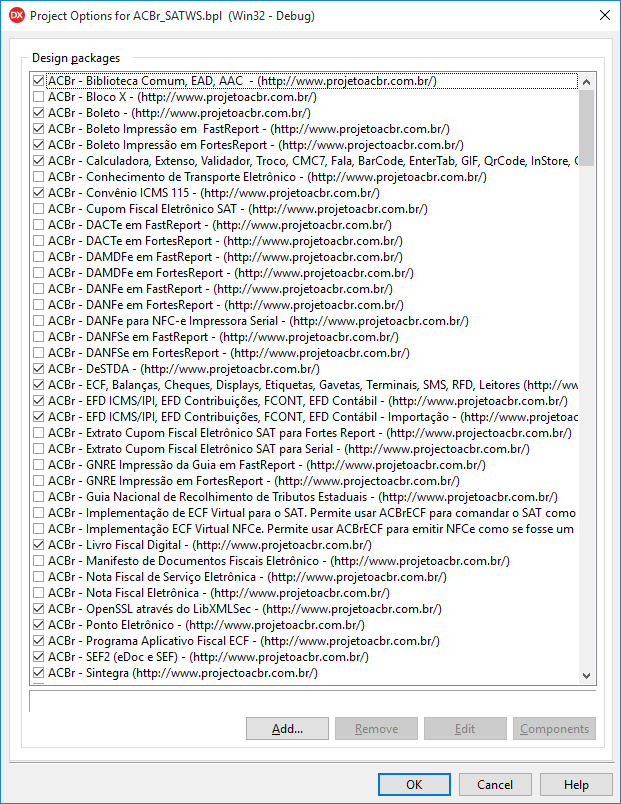Uncheck ACBr - Convênio ICMS 115 checkbox
The height and width of the screenshot is (804, 621).
pos(38,193)
